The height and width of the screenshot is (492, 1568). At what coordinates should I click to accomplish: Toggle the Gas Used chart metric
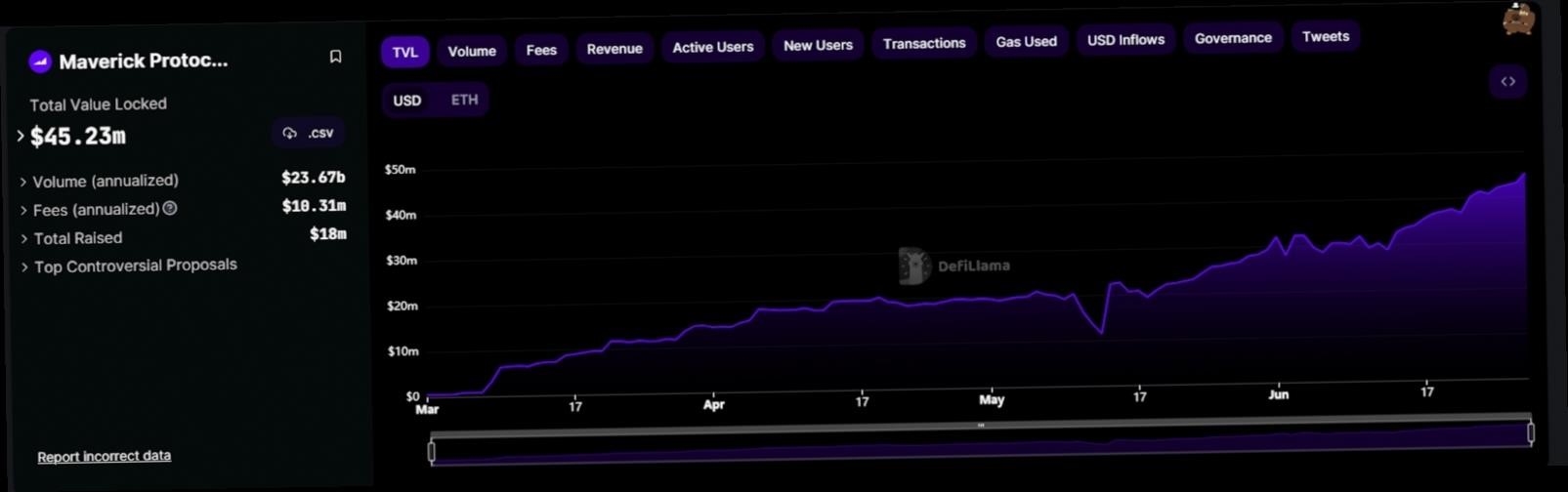[x=1026, y=41]
